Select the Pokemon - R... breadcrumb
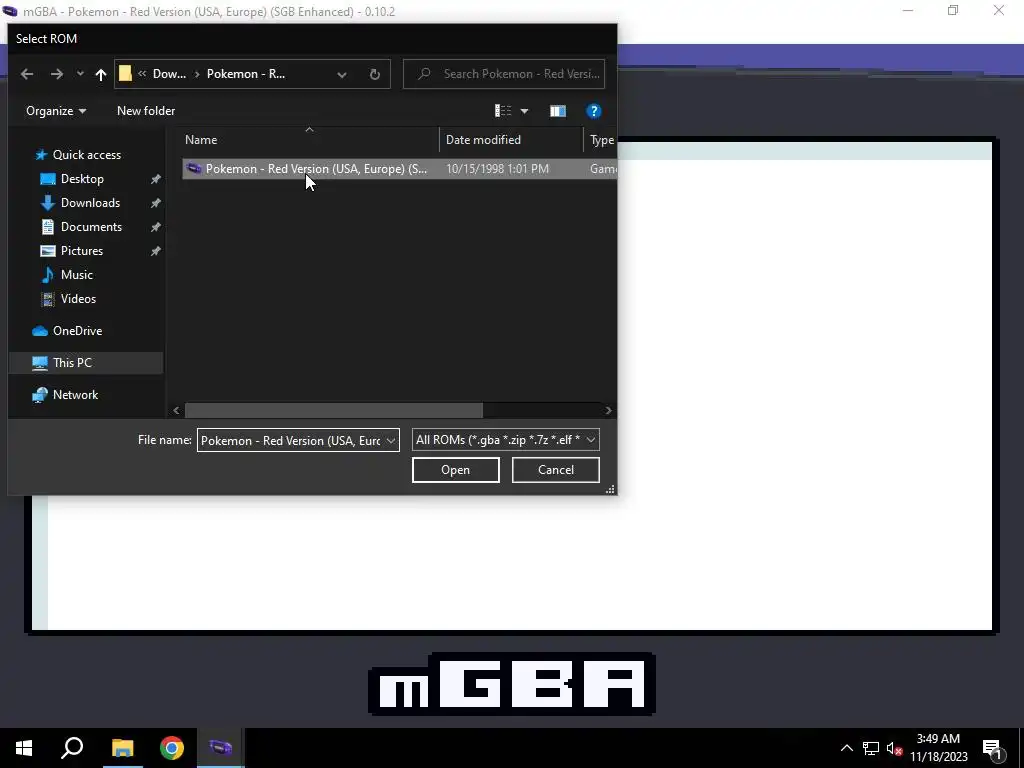1024x768 pixels. click(x=246, y=74)
